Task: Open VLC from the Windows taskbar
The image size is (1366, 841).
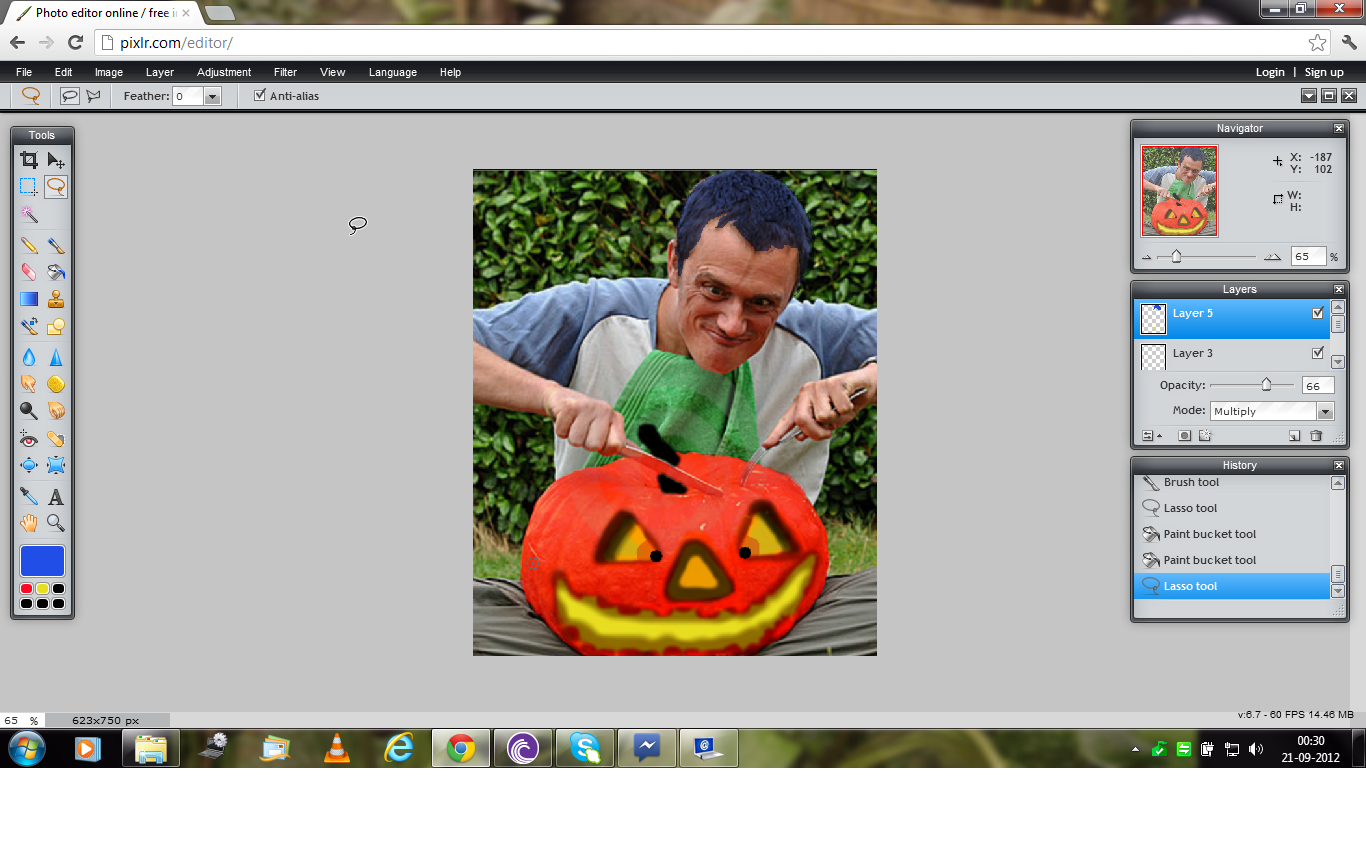Action: point(337,748)
